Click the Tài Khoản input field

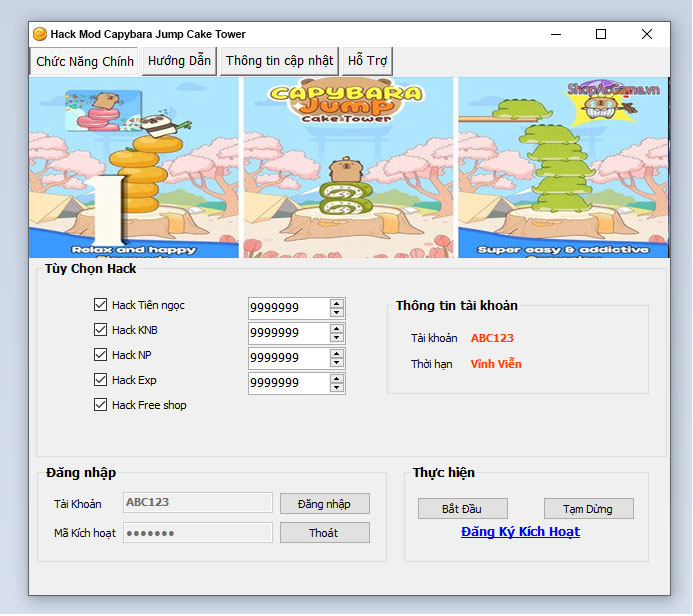click(x=197, y=503)
